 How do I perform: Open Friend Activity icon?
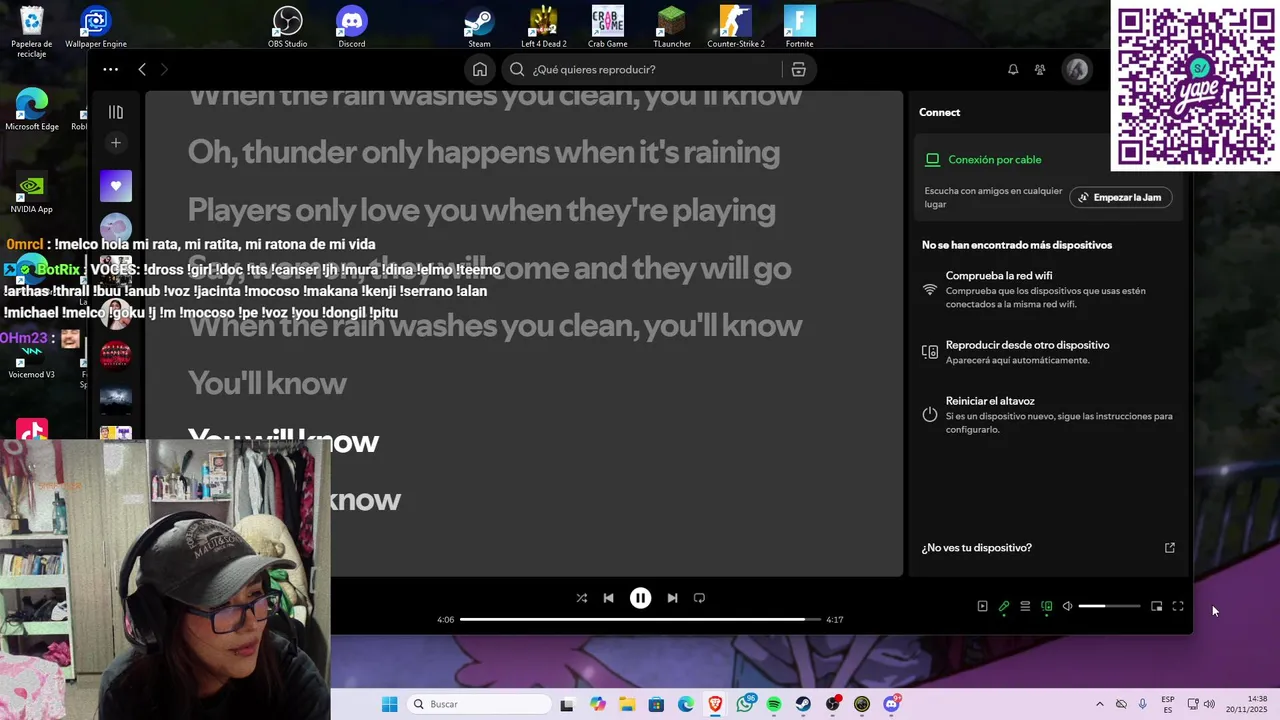click(x=1040, y=69)
